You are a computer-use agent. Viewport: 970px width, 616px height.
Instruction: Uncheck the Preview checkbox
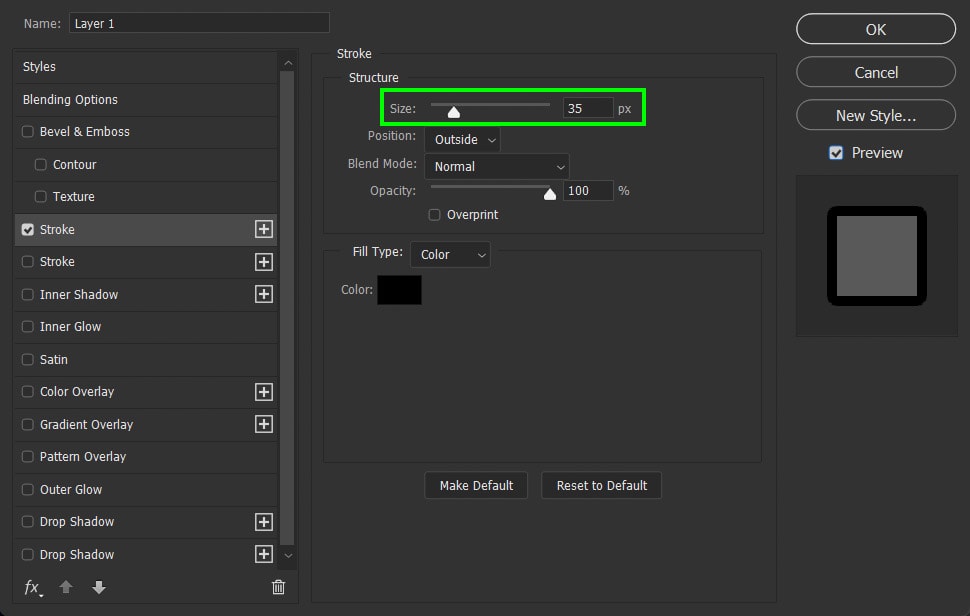click(836, 153)
